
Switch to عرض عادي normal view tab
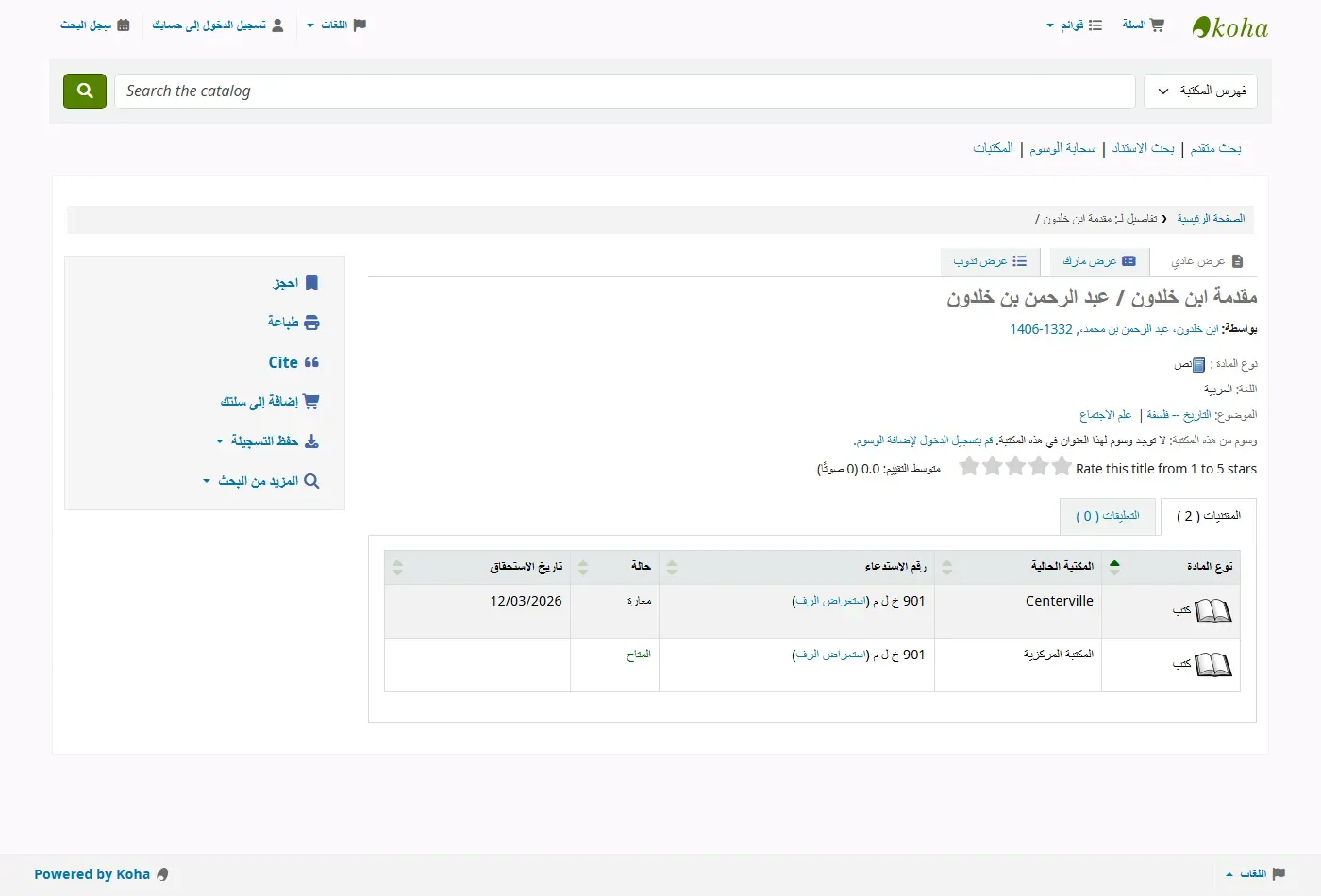(x=1207, y=261)
